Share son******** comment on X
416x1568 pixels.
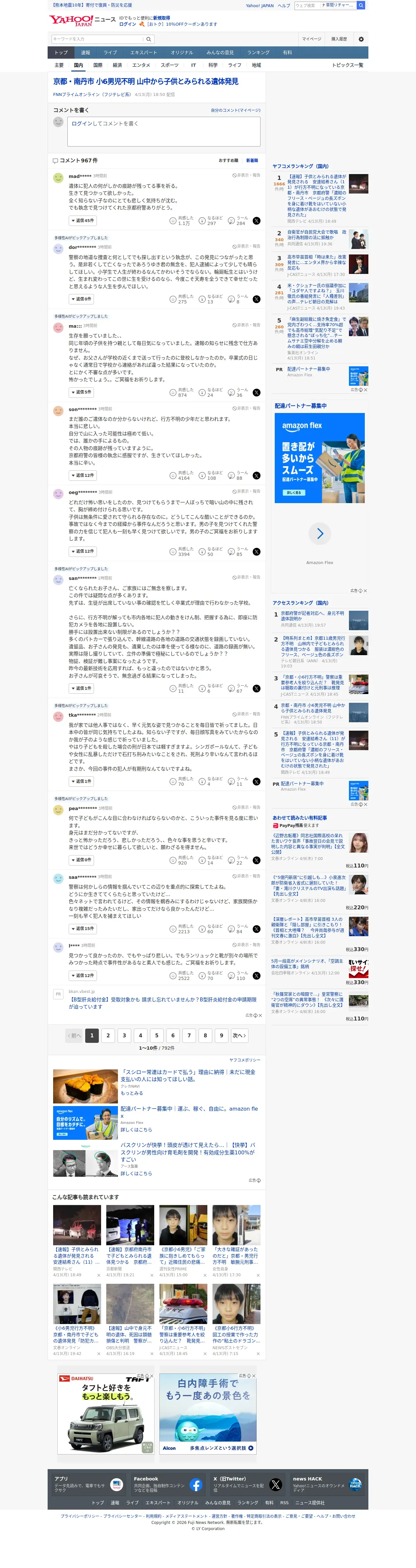[257, 475]
